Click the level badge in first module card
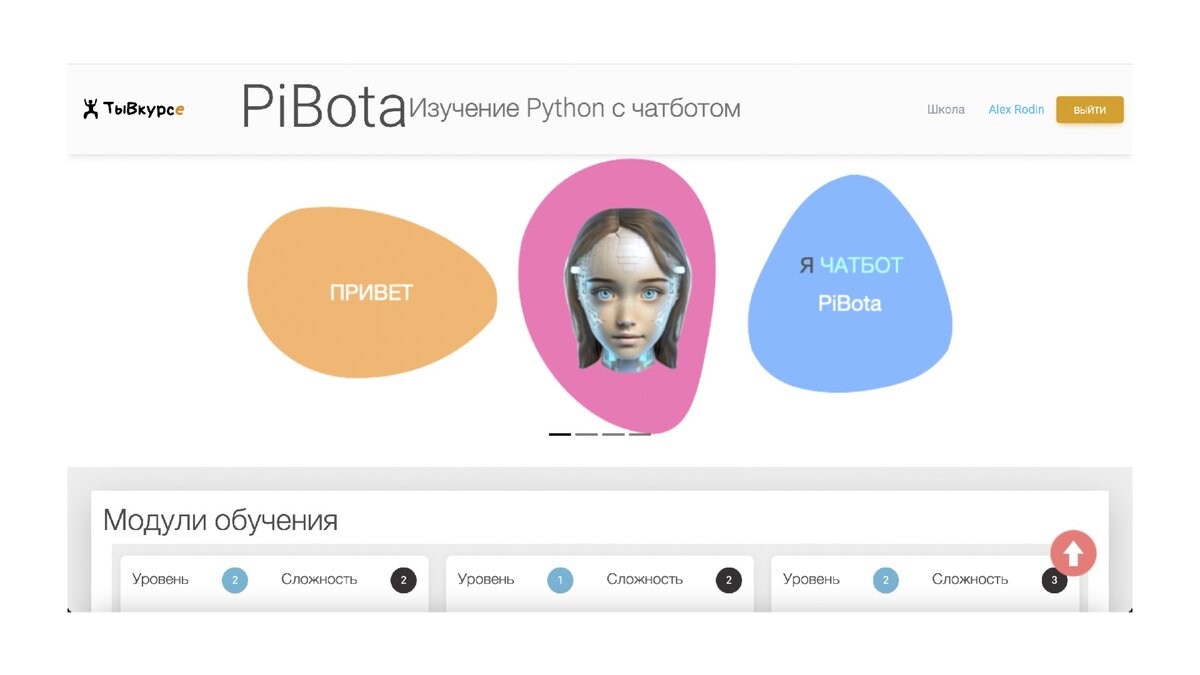Screen dimensions: 1200x675 [235, 580]
